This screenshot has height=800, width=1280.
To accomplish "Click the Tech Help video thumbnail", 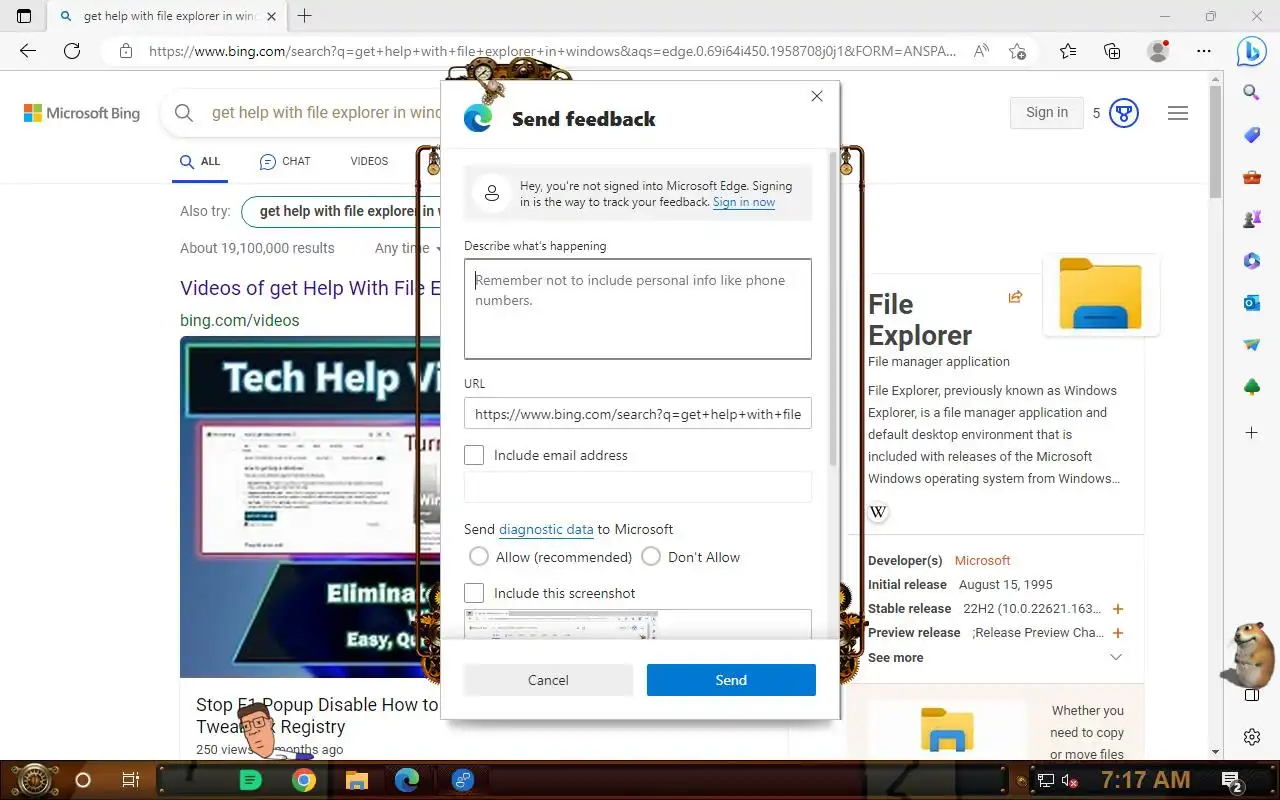I will 310,507.
